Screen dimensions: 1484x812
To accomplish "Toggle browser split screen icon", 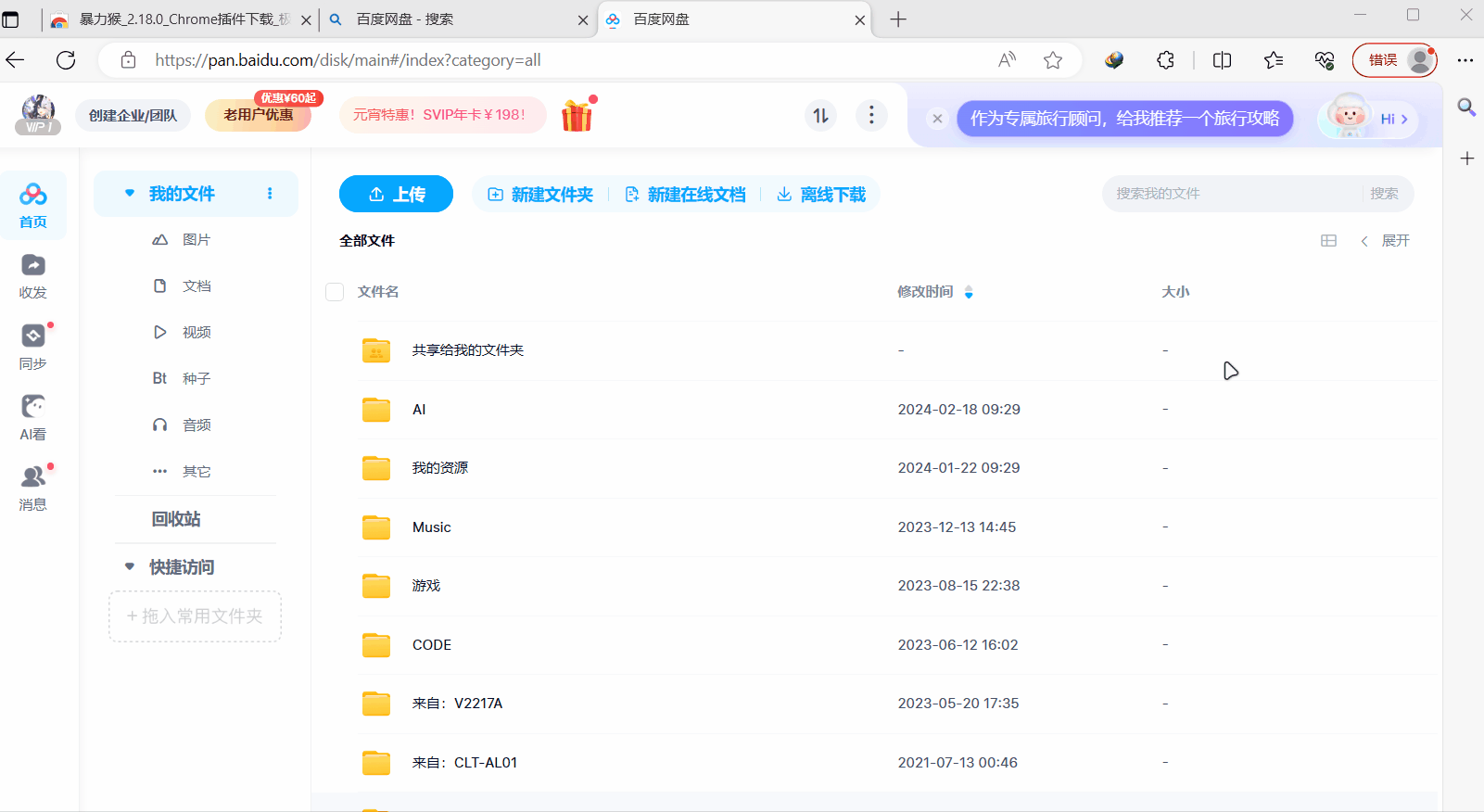I will (x=1223, y=60).
